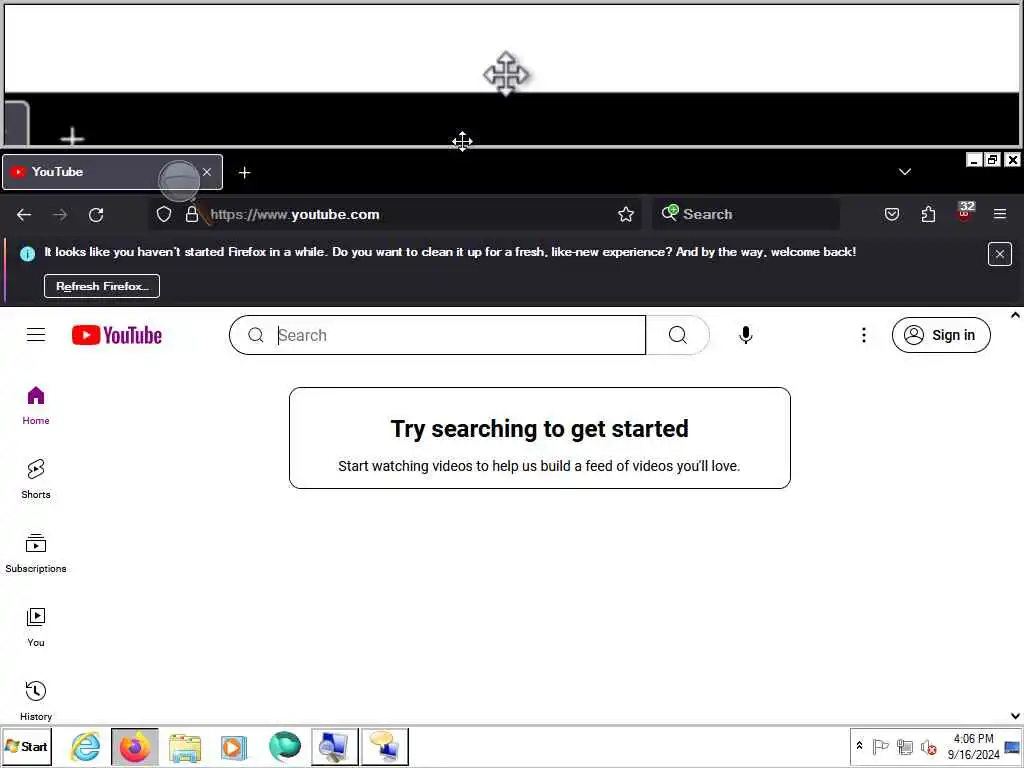This screenshot has width=1024, height=768.
Task: Toggle the YouTube guide hamburger menu
Action: (x=36, y=335)
